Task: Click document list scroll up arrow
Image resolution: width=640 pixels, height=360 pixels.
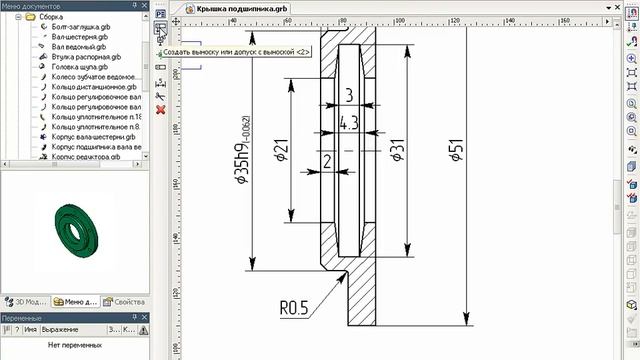Action: tap(145, 16)
